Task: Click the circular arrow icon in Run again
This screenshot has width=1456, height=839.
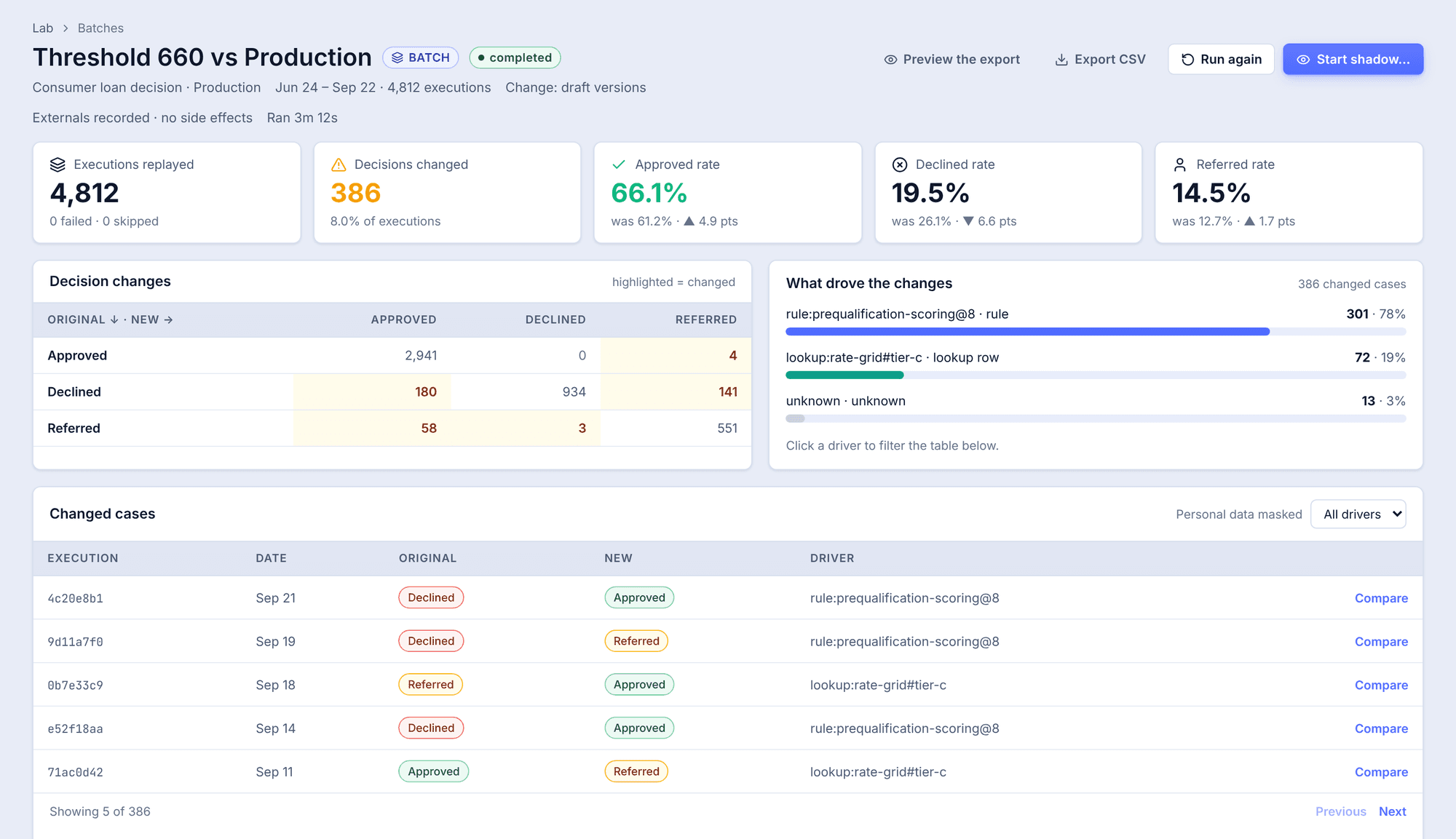Action: click(1187, 60)
